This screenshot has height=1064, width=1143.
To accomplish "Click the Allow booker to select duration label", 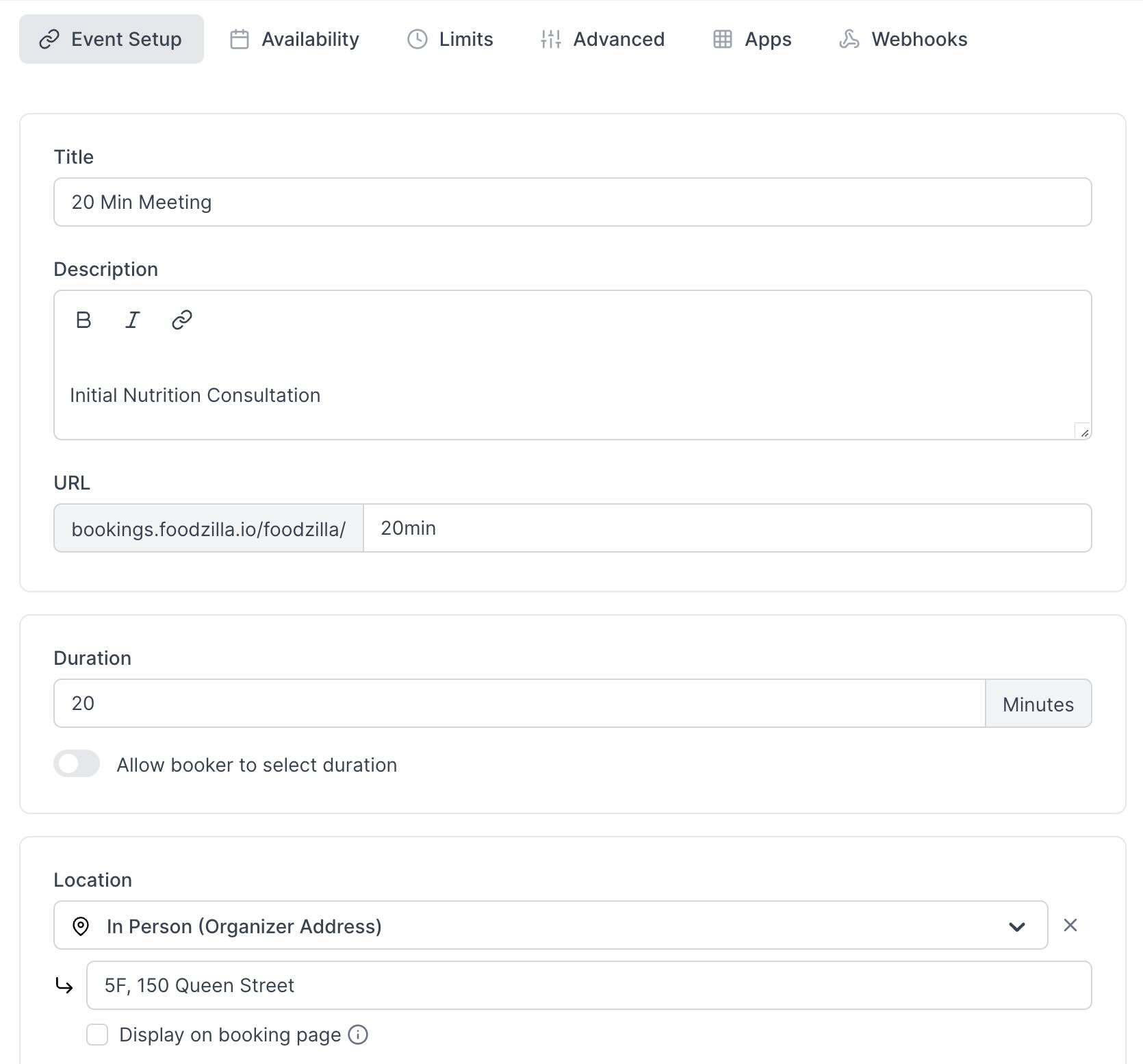I will coord(257,765).
